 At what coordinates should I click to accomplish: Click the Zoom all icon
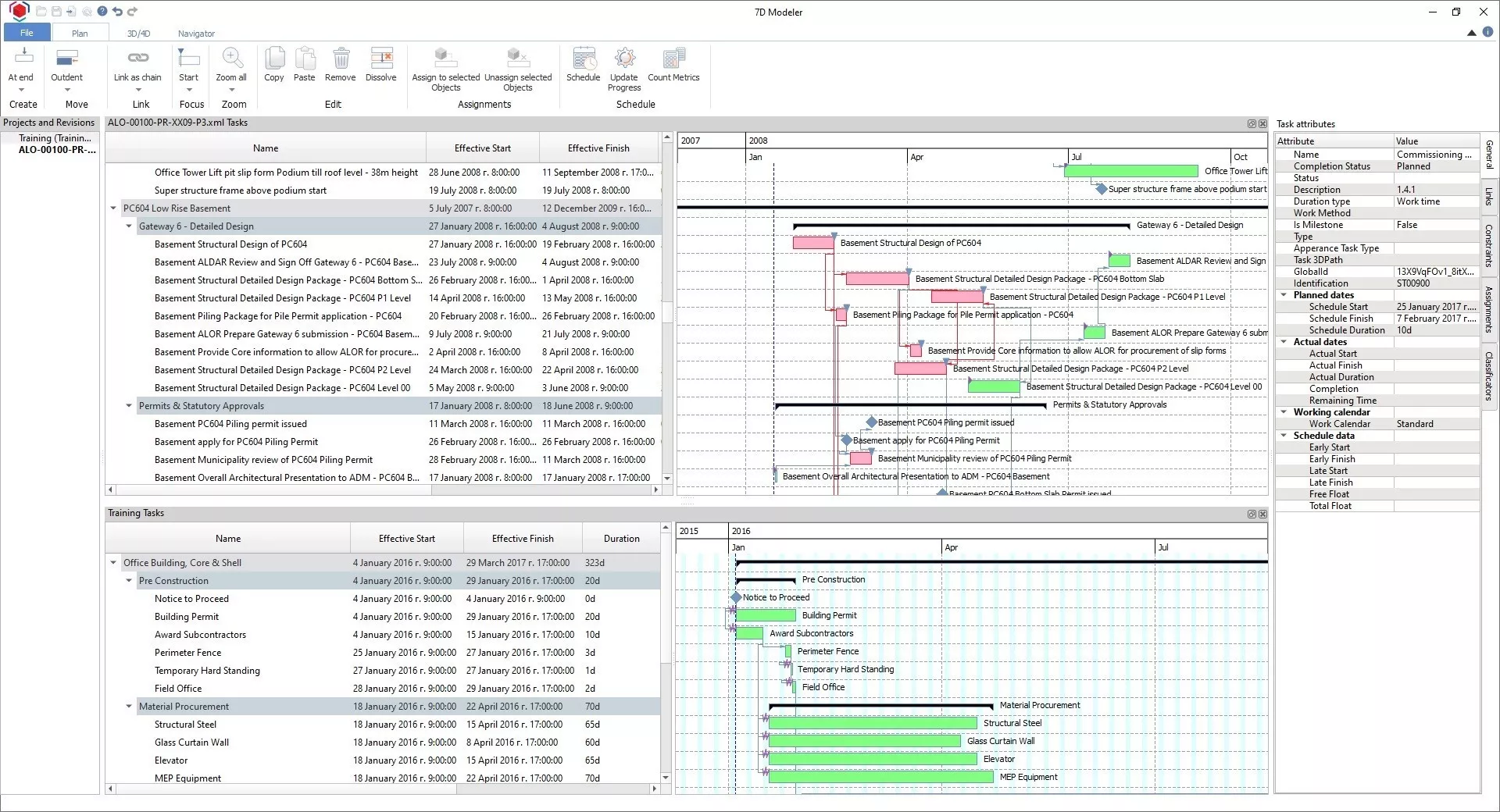point(231,59)
